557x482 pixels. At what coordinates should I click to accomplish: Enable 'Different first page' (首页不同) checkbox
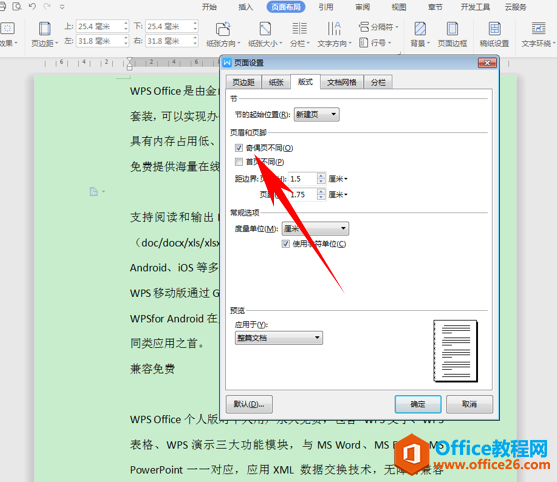[x=239, y=162]
